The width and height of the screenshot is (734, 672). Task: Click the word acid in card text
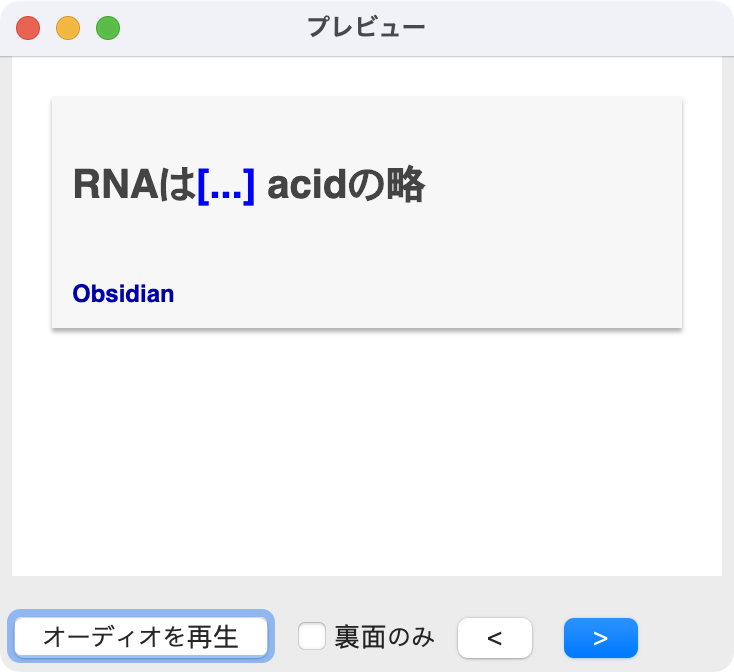(304, 185)
